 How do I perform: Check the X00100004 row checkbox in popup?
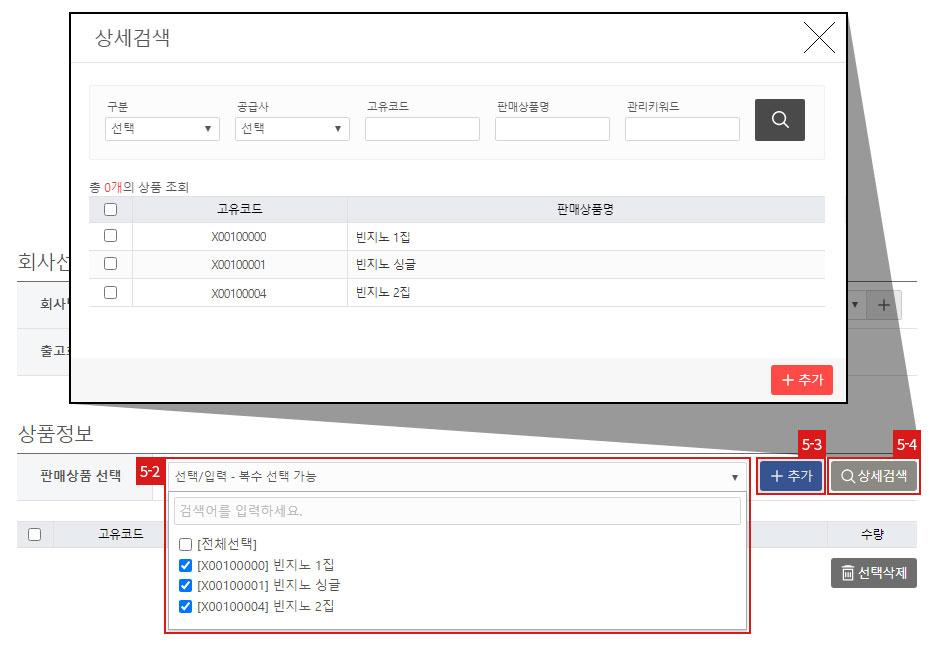pos(111,293)
